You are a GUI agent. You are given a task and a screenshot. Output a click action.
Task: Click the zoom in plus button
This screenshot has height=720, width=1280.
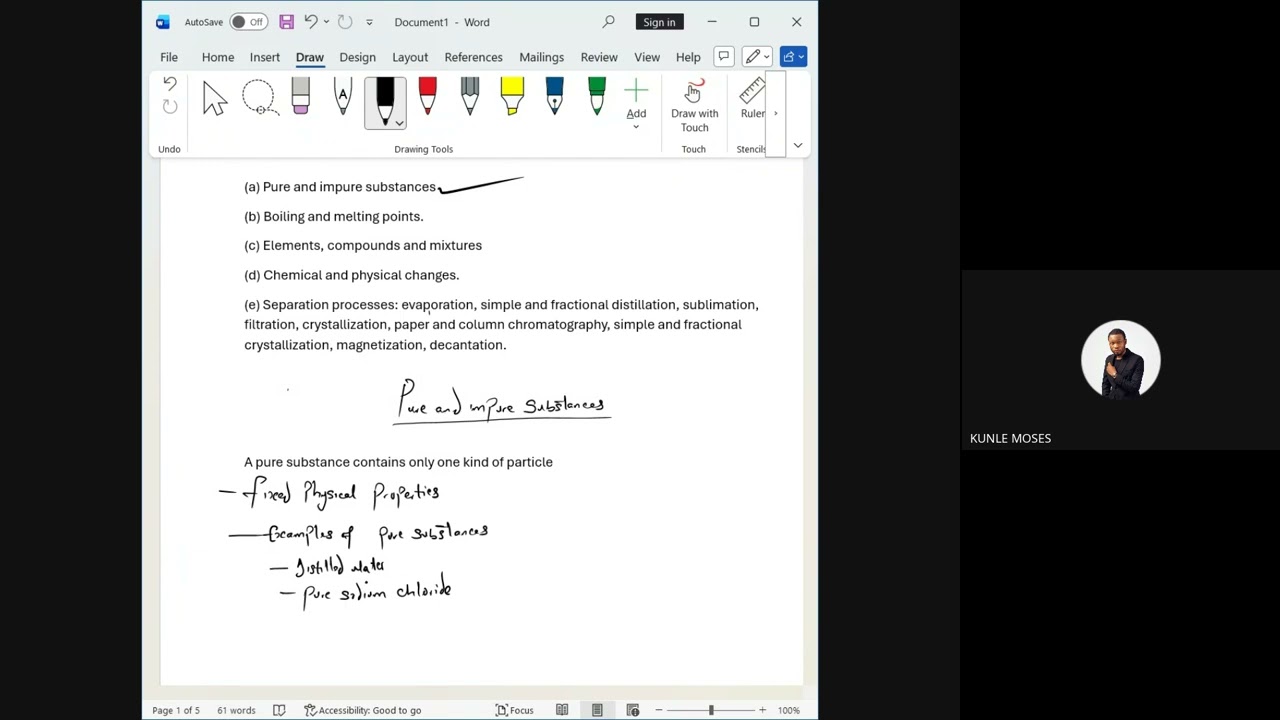[x=762, y=710]
